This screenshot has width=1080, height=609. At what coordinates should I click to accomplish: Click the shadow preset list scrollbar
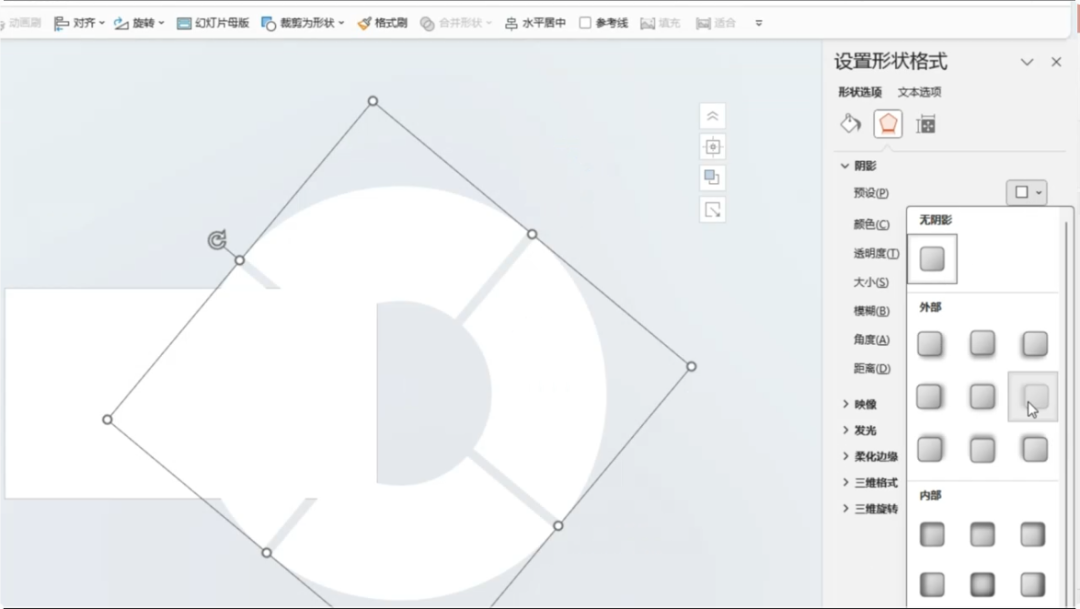(x=1066, y=413)
